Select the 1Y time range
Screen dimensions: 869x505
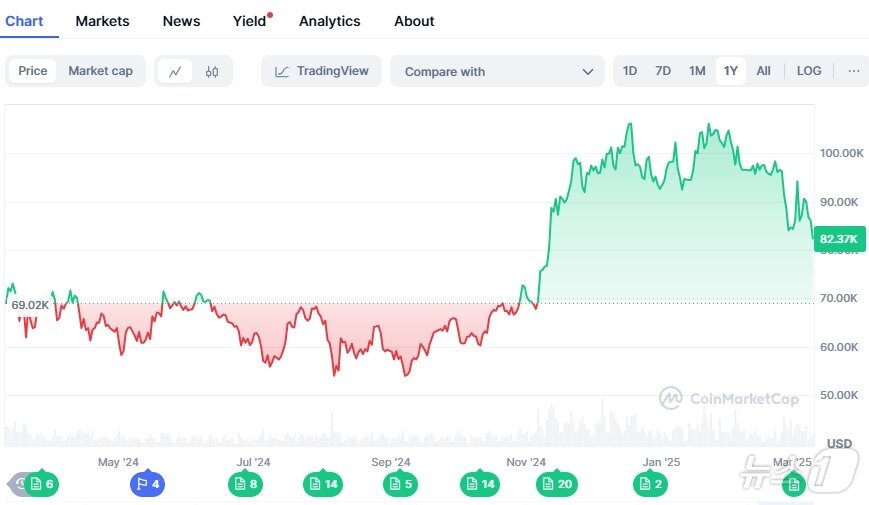tap(731, 71)
